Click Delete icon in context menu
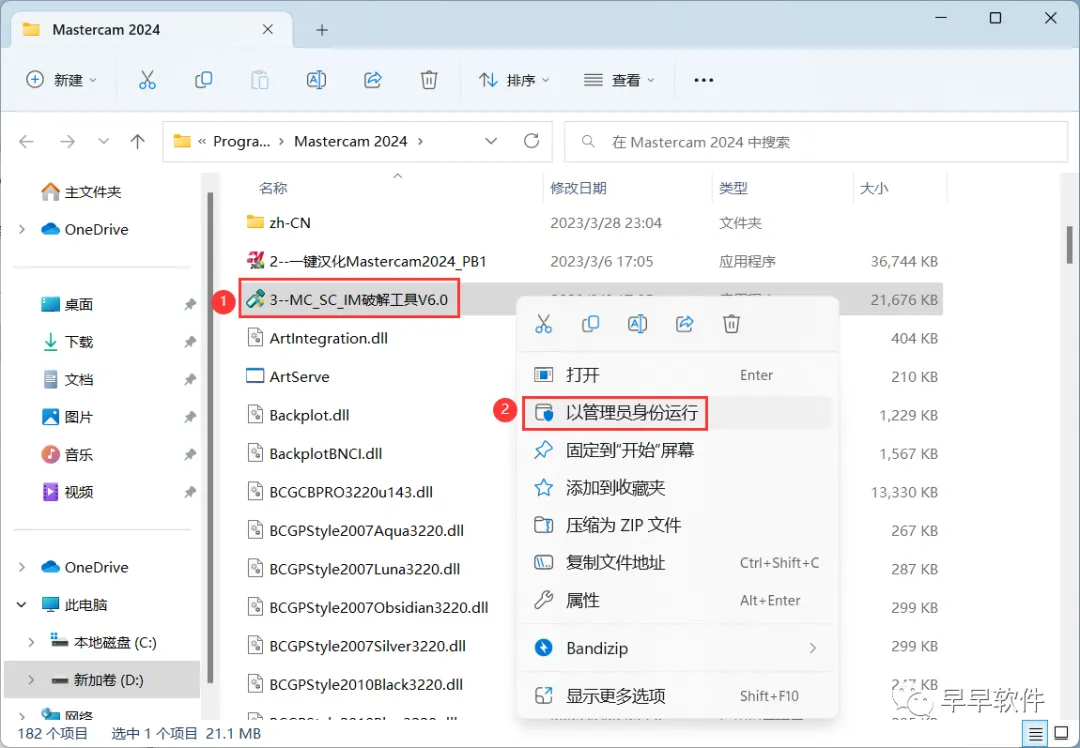 731,324
